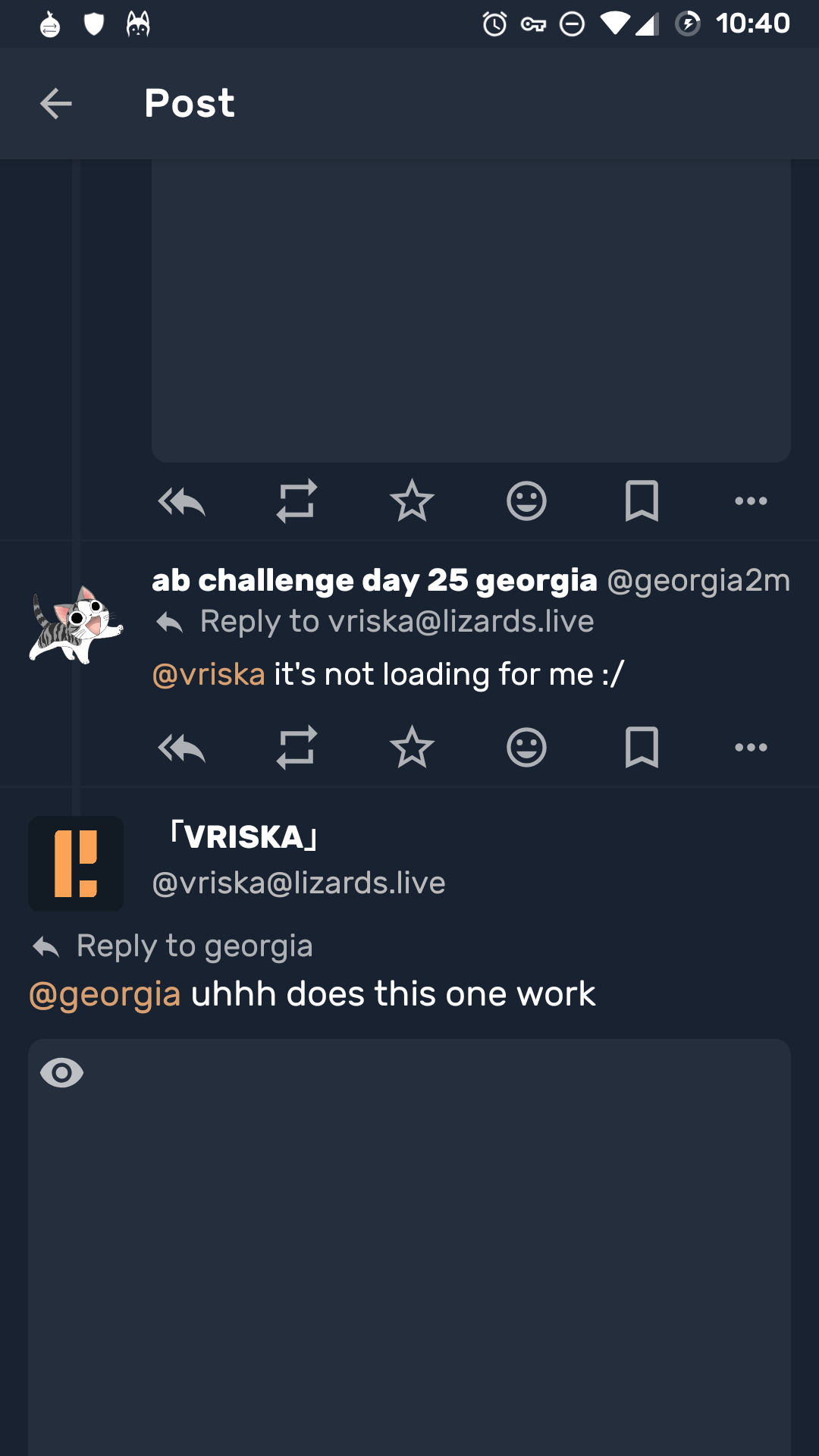The height and width of the screenshot is (1456, 819).
Task: Open more options on georgia's post
Action: pyautogui.click(x=751, y=748)
